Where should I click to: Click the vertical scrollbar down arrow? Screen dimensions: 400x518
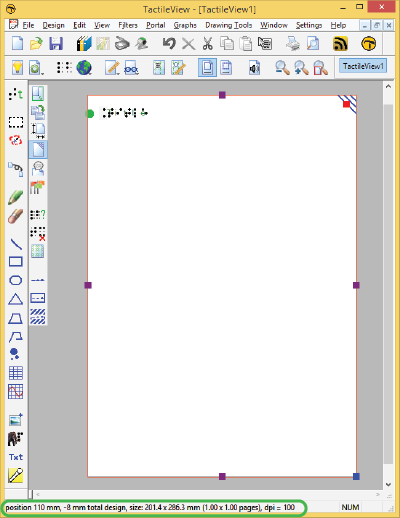point(388,484)
